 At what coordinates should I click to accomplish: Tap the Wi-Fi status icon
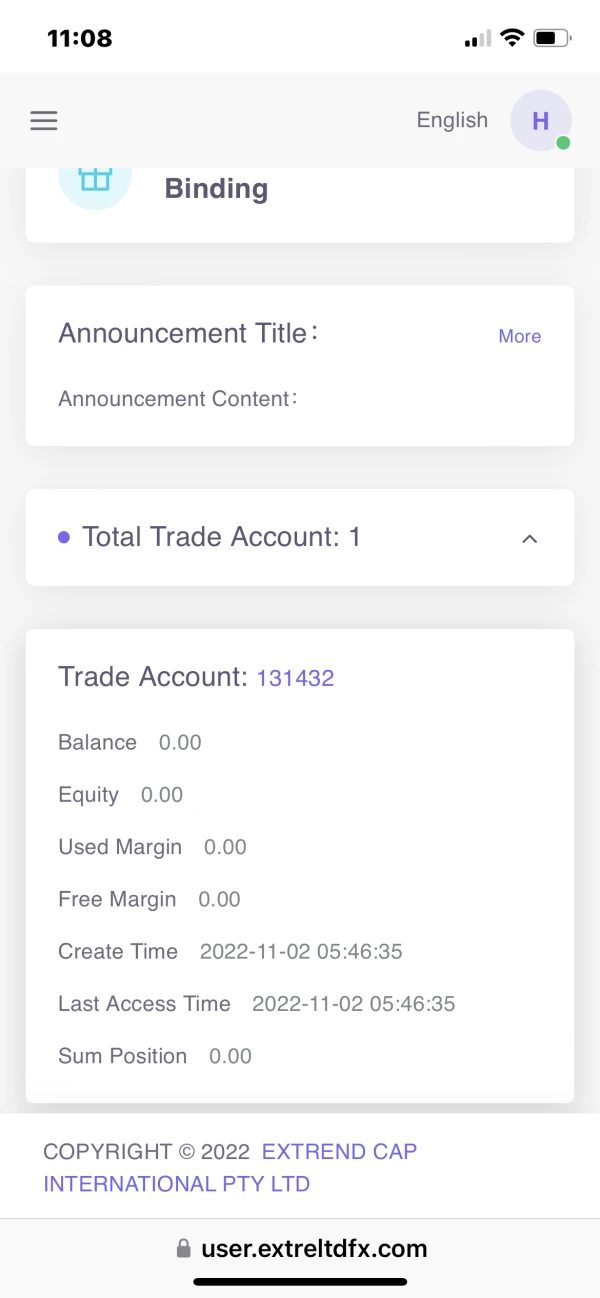tap(513, 38)
